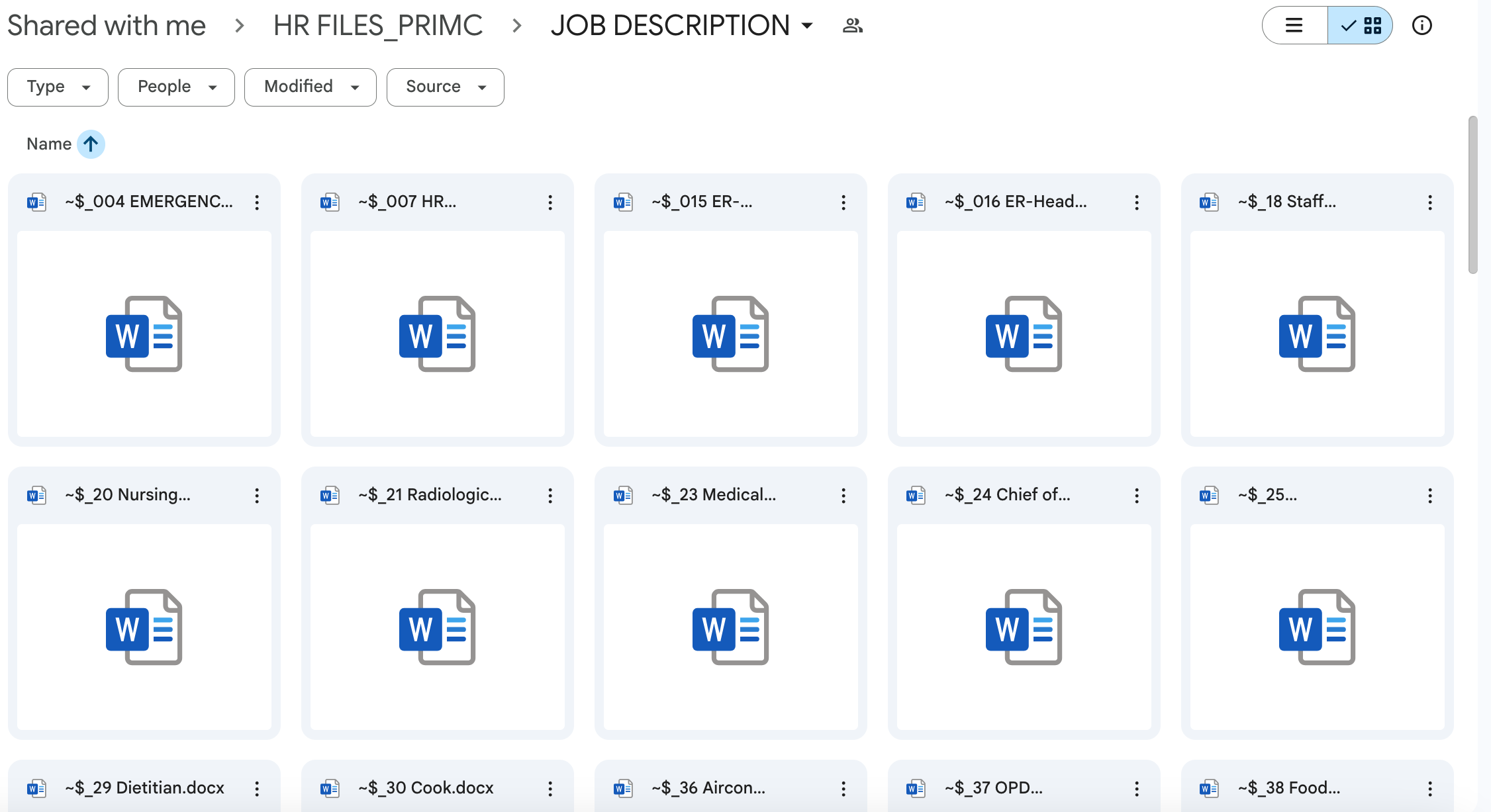
Task: Select ~$_21 Radiologic file thumbnail
Action: (x=438, y=627)
